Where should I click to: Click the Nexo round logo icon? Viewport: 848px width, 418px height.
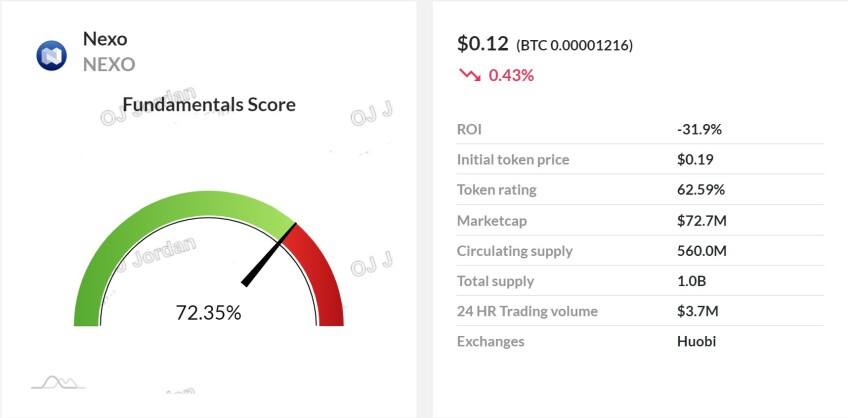pyautogui.click(x=51, y=55)
